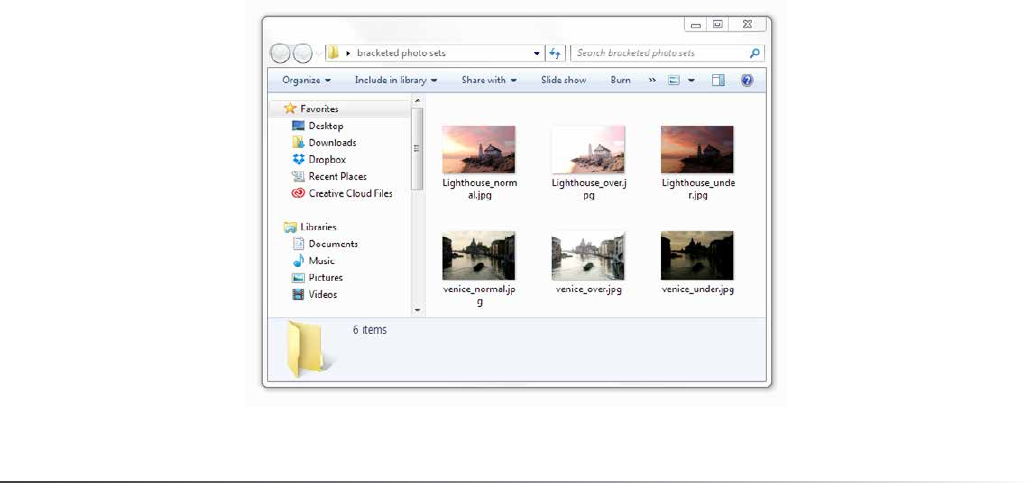Screen dimensions: 1032x483
Task: Click the large folder icon in details pane
Action: click(x=306, y=349)
